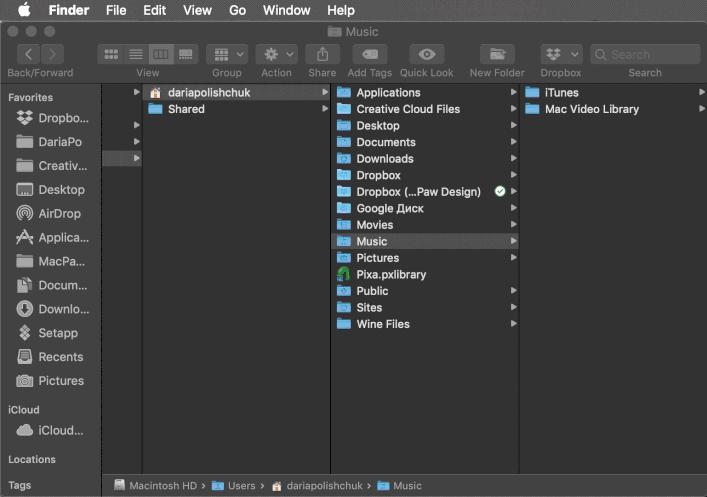The width and height of the screenshot is (707, 497).
Task: Select Dropbox (...Paw Design) folder
Action: click(425, 192)
